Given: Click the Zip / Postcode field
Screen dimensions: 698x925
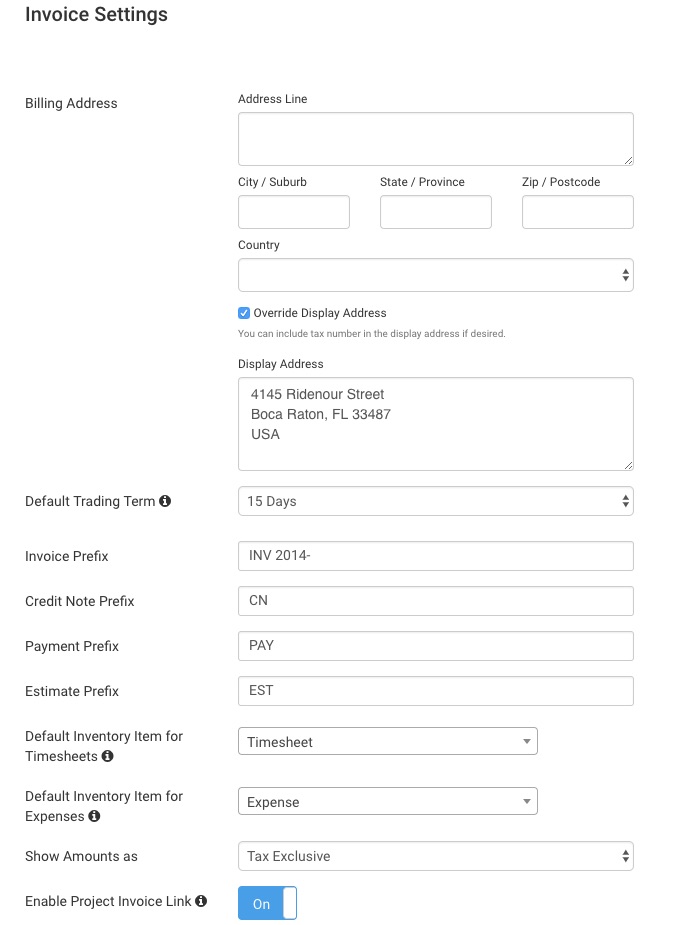Looking at the screenshot, I should tap(578, 212).
